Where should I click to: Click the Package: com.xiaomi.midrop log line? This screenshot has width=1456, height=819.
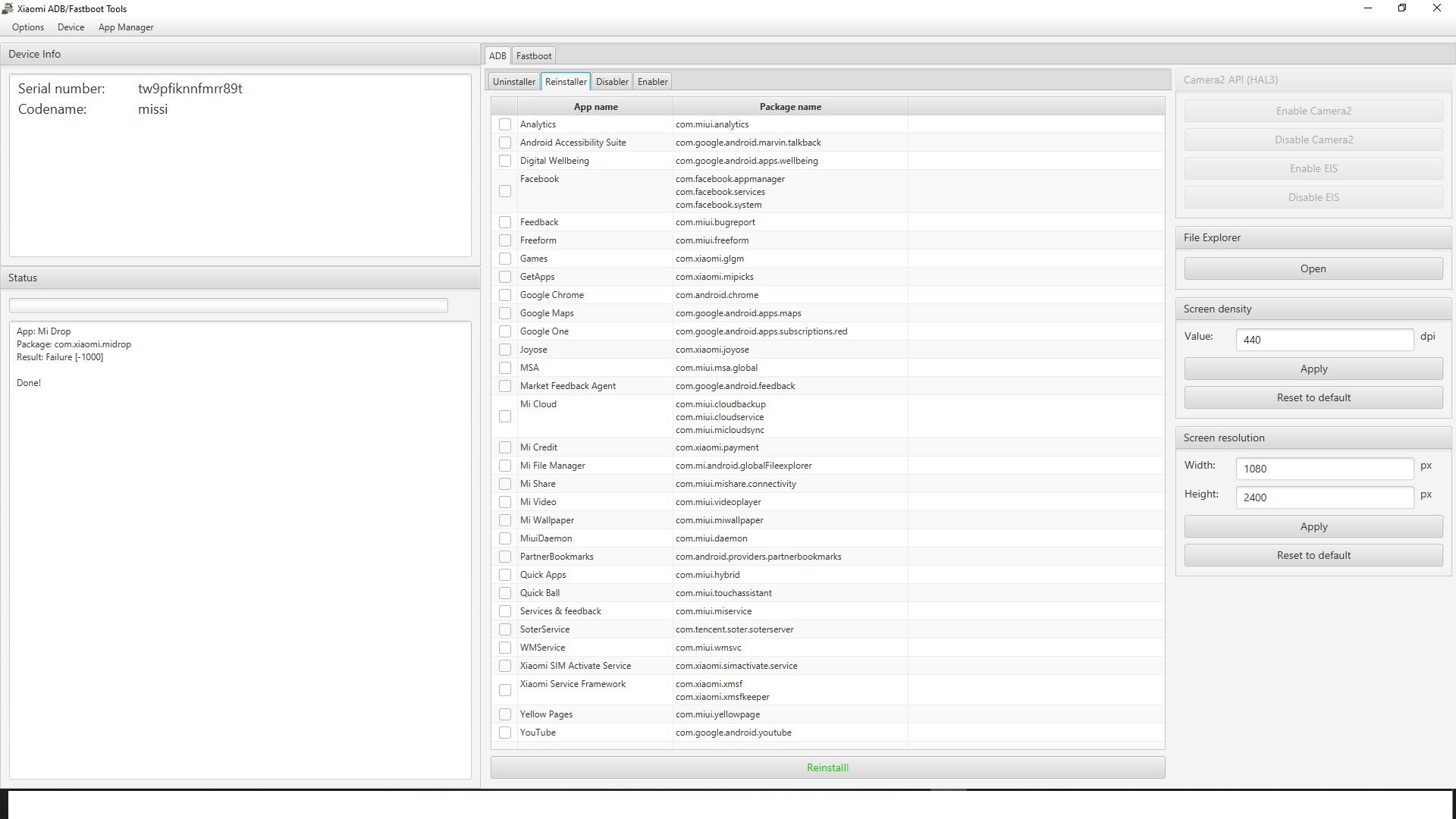pyautogui.click(x=74, y=344)
